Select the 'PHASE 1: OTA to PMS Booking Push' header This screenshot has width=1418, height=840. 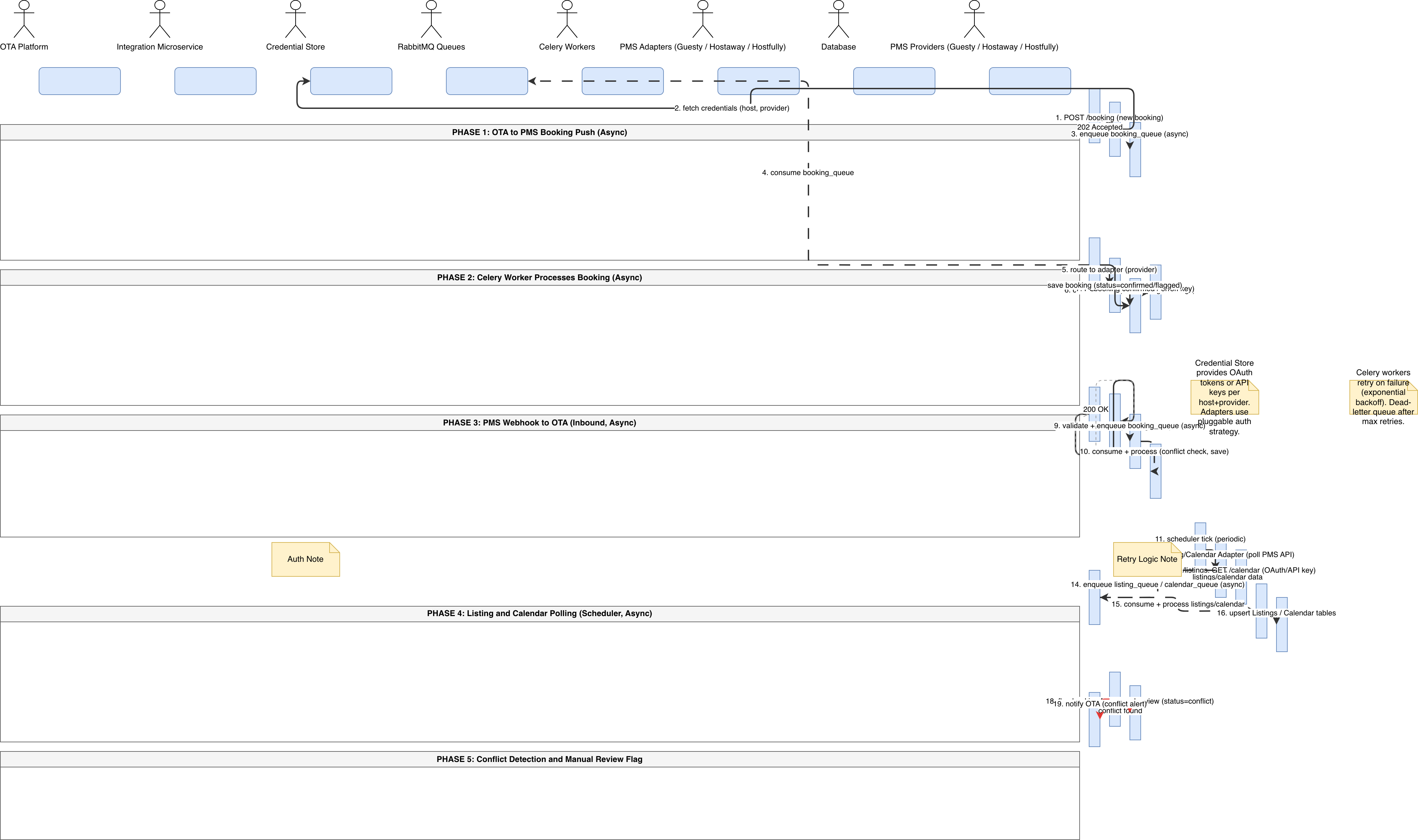coord(540,132)
